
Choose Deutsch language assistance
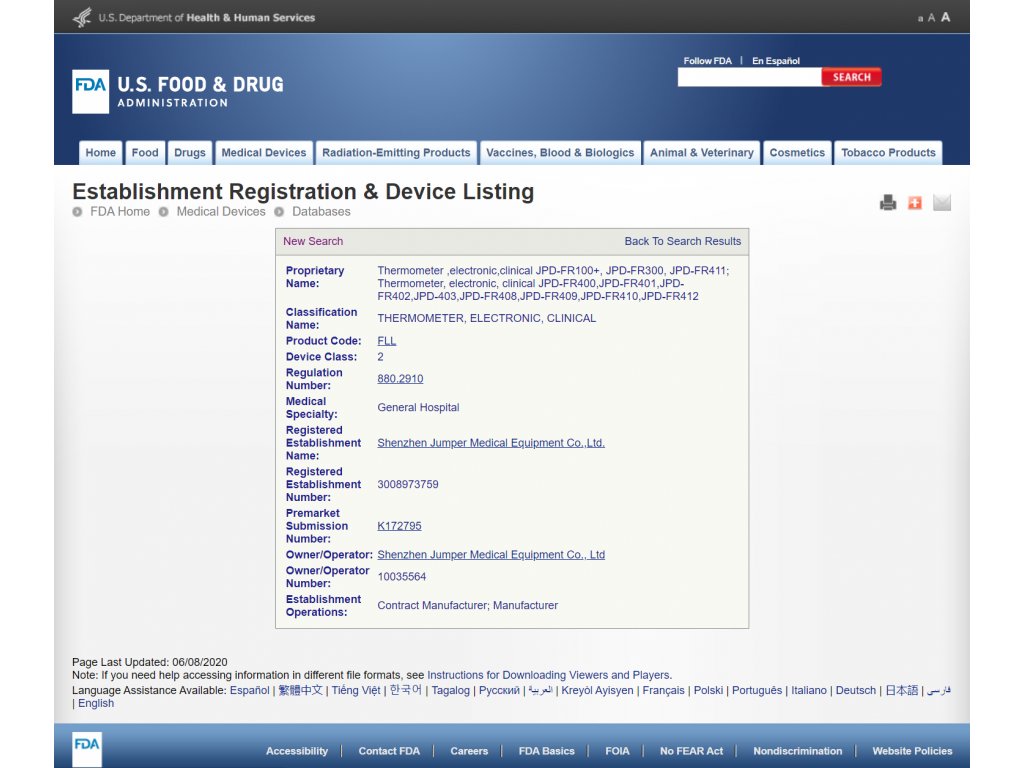(x=856, y=690)
